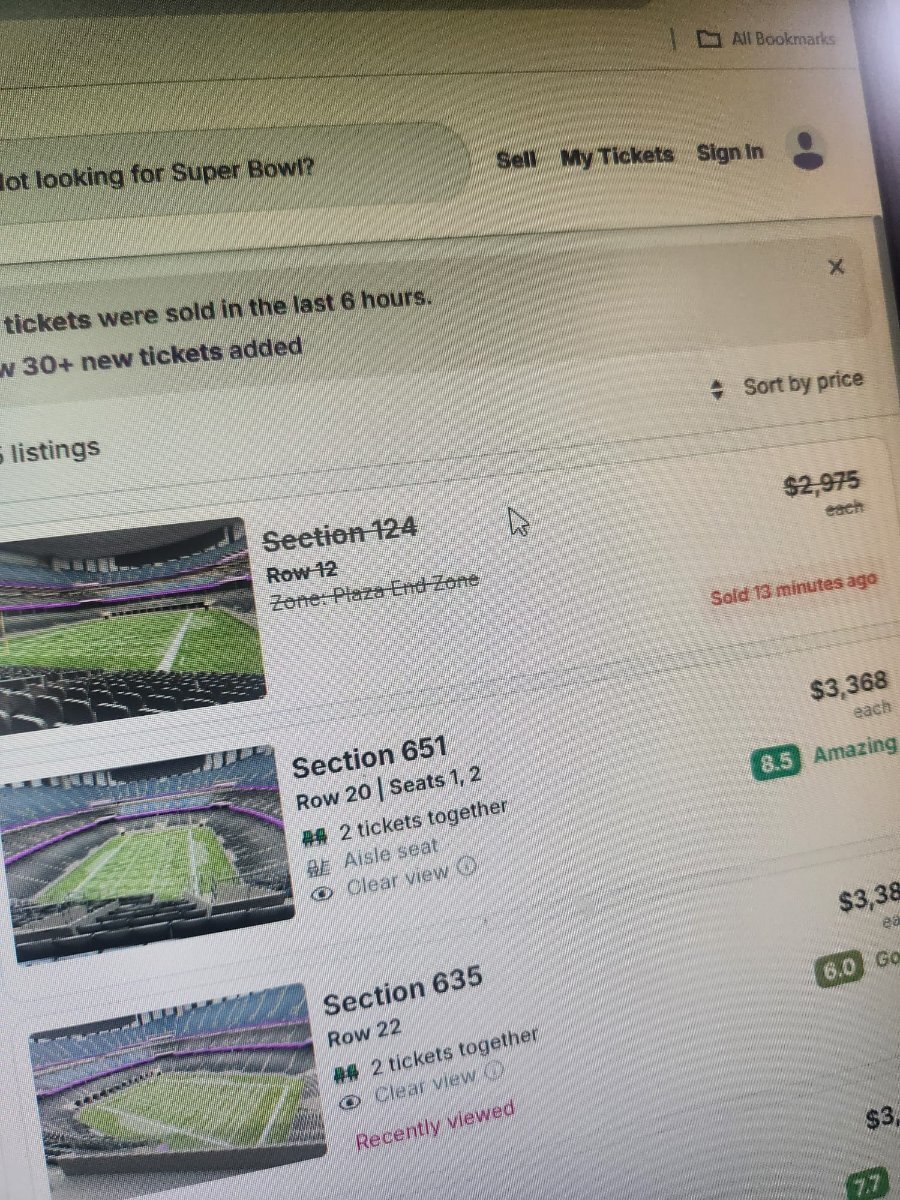
Task: Dismiss the tickets sold notification banner
Action: click(x=837, y=267)
